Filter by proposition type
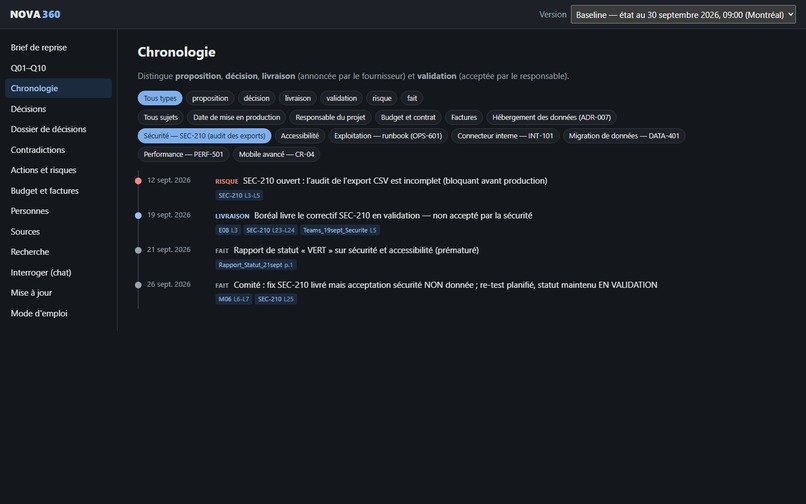This screenshot has height=504, width=806. [210, 98]
